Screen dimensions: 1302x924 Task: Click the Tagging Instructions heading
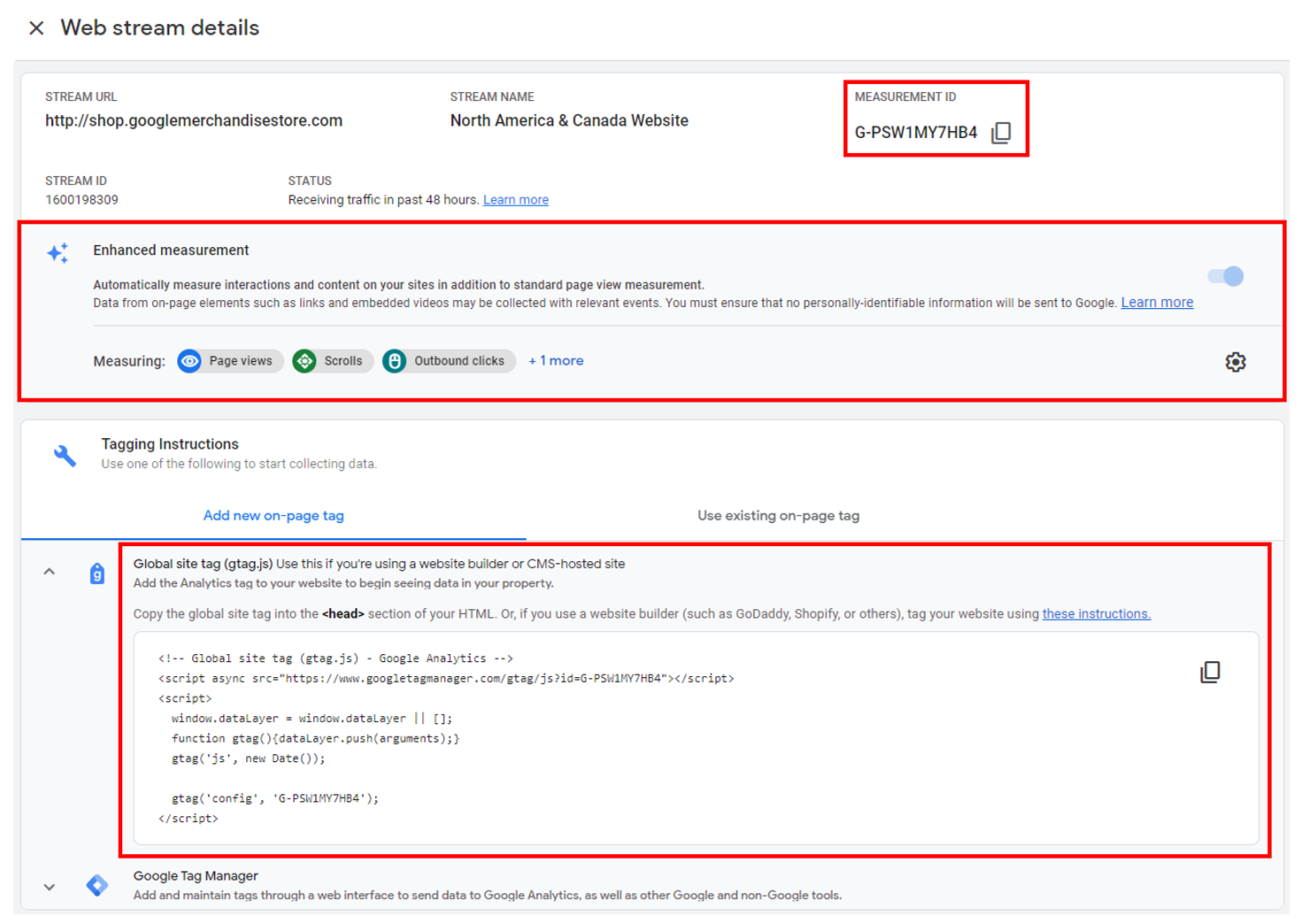point(170,444)
